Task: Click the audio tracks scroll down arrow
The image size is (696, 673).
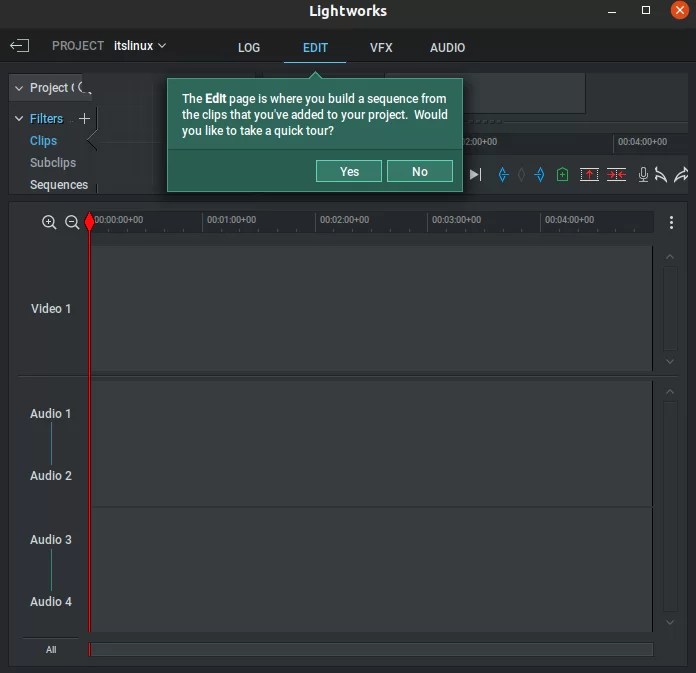Action: [x=670, y=622]
